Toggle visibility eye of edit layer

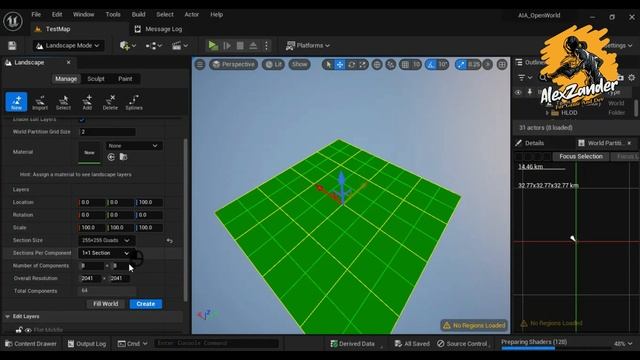click(x=28, y=330)
